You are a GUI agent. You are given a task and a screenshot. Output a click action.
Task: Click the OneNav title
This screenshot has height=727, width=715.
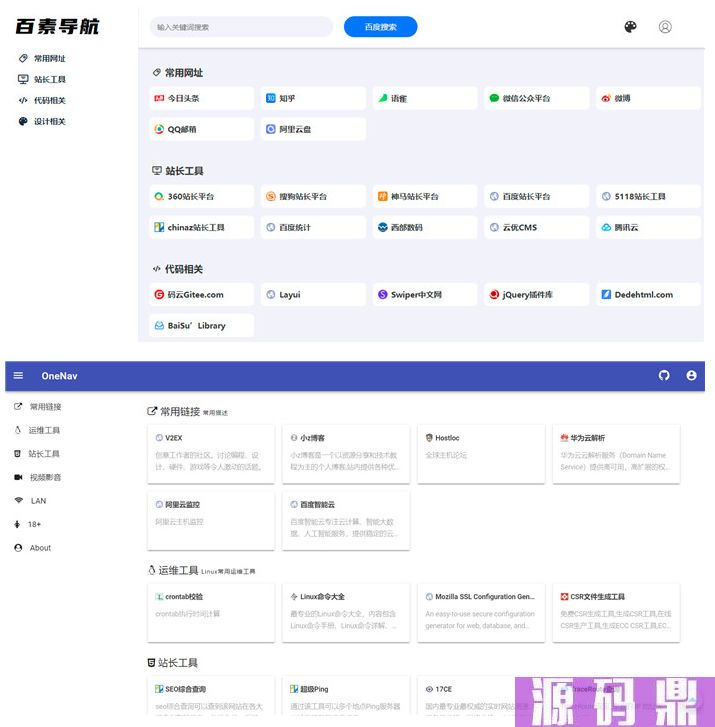(x=59, y=376)
